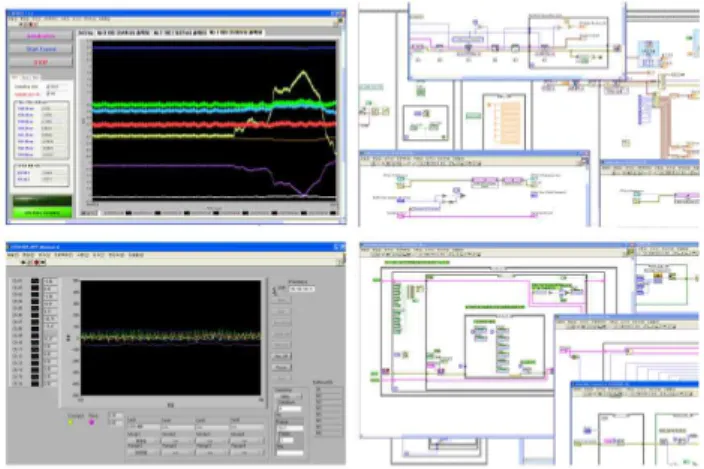Click red abort icon in lower-left window toolbar
The width and height of the screenshot is (704, 469).
tap(37, 262)
